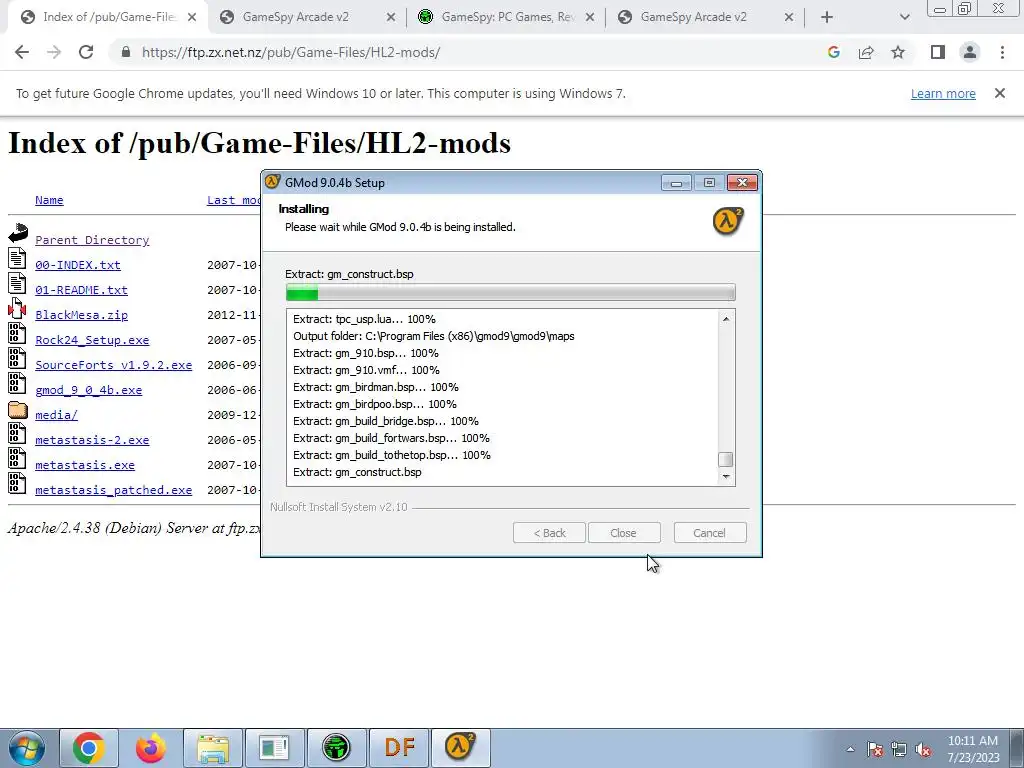
Task: Sort listing by Name column
Action: tap(49, 200)
